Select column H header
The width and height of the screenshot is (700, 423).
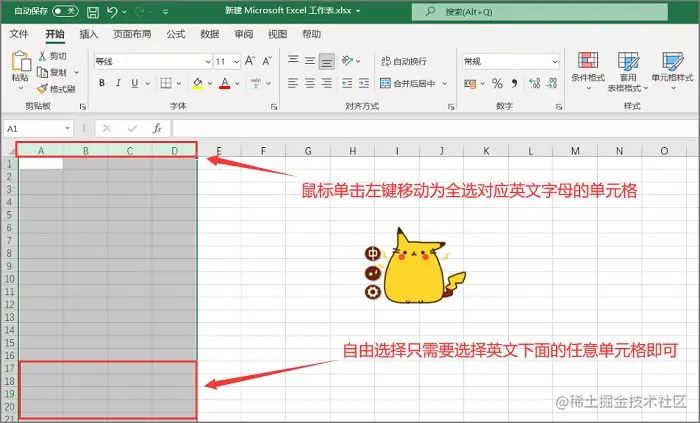(x=353, y=150)
